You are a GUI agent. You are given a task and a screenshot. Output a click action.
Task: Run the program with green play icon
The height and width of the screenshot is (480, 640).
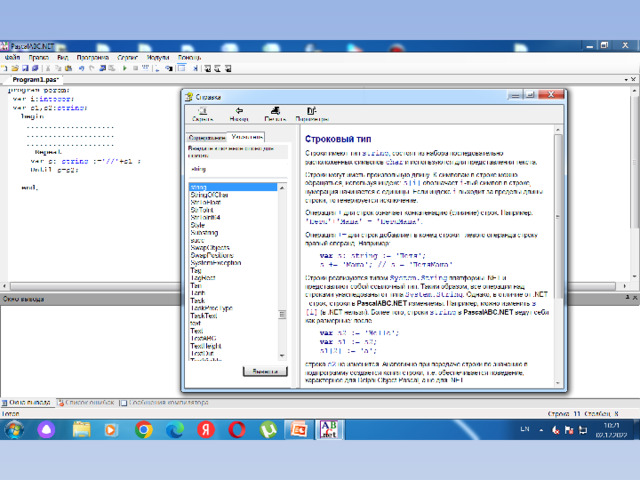(124, 69)
